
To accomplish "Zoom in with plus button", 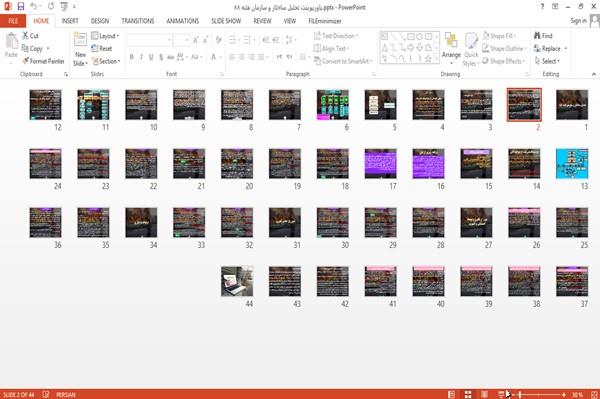I will (x=564, y=394).
